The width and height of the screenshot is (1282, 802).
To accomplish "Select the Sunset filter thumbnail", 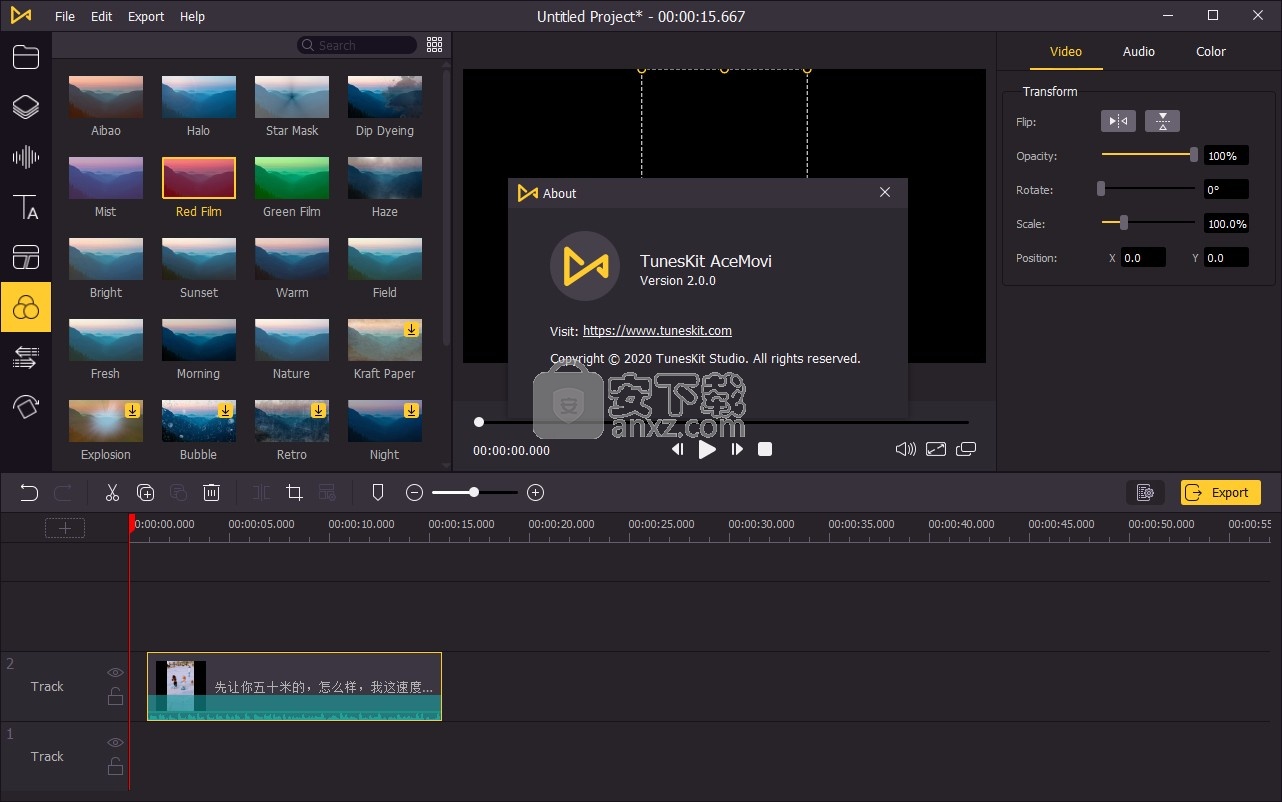I will click(x=199, y=259).
